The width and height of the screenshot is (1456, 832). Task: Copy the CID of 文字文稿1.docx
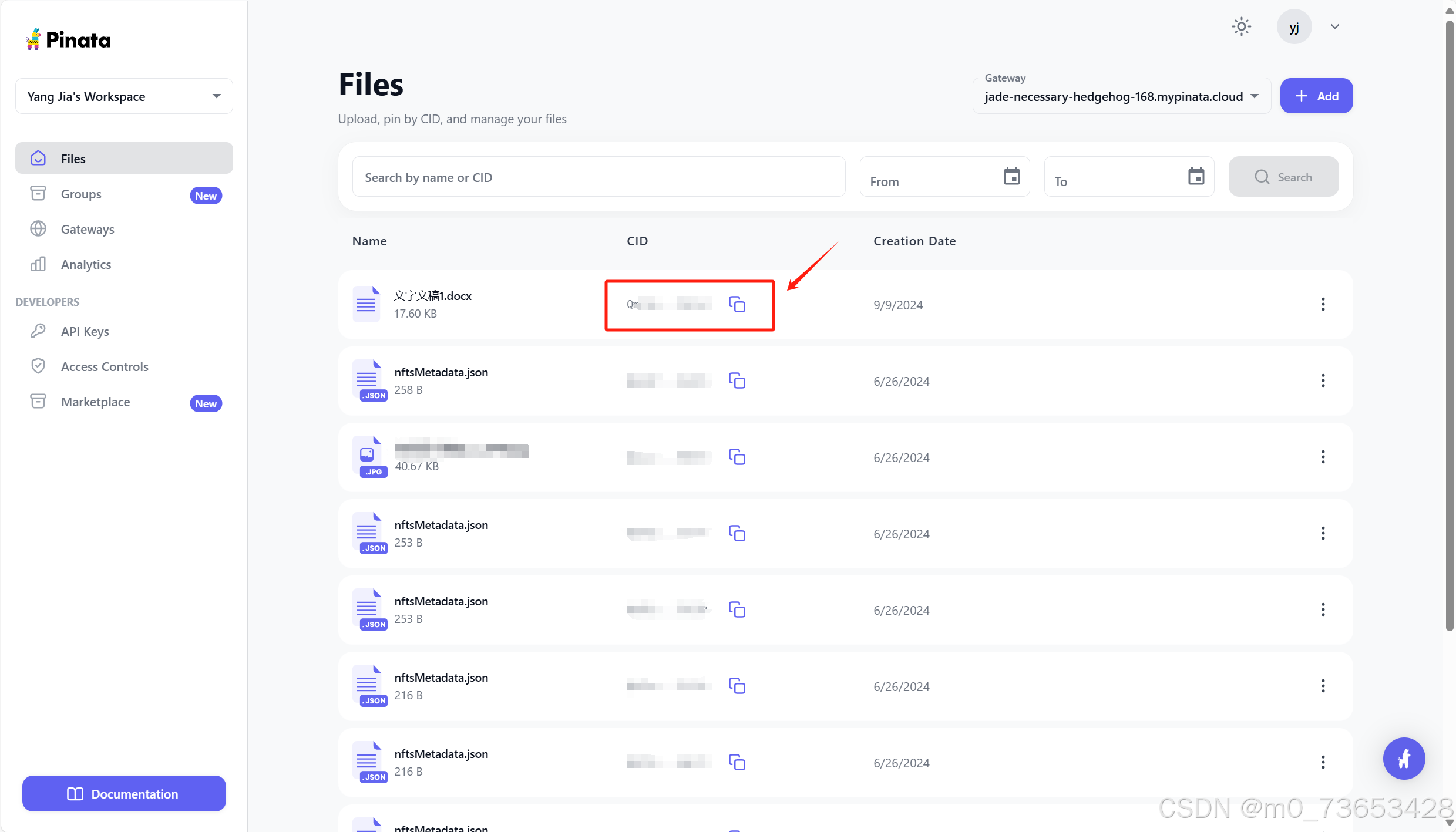(x=737, y=304)
